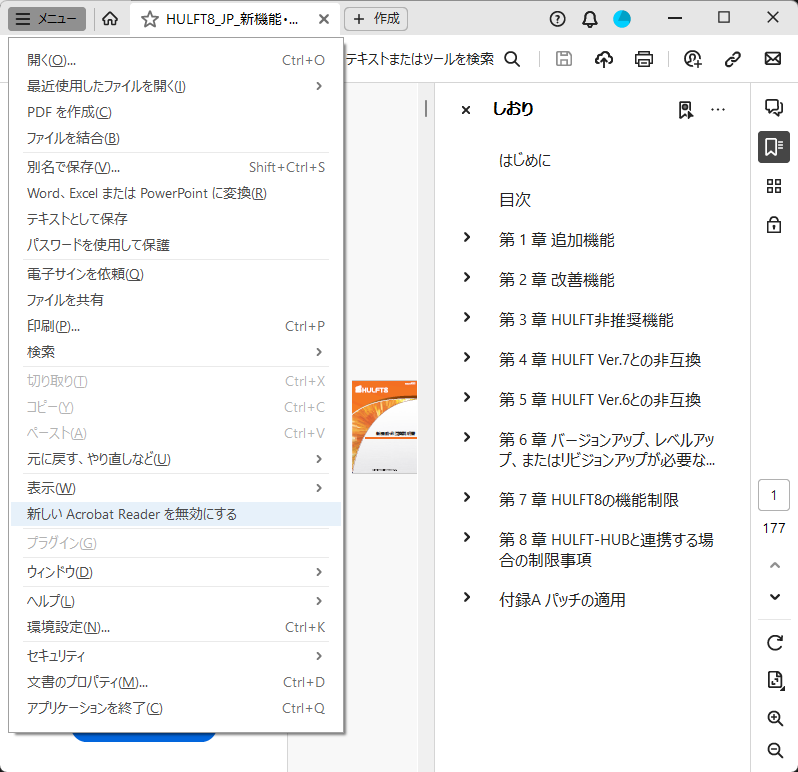798x772 pixels.
Task: Open the 検索 submenu
Action: pyautogui.click(x=176, y=352)
